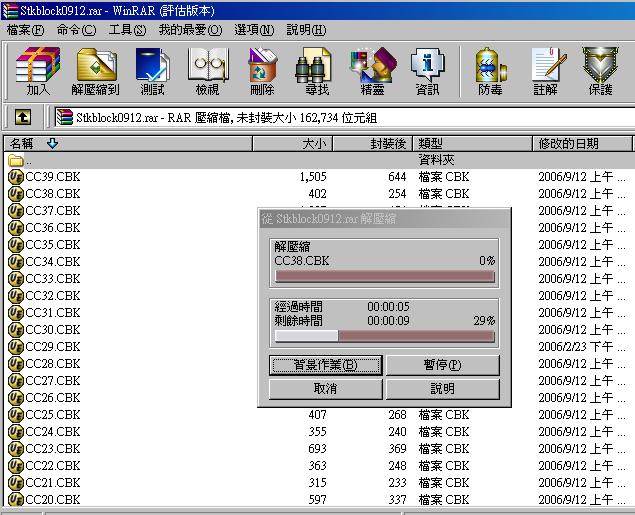Click the WinRAR title bar app icon
The image size is (635, 515).
10,11
